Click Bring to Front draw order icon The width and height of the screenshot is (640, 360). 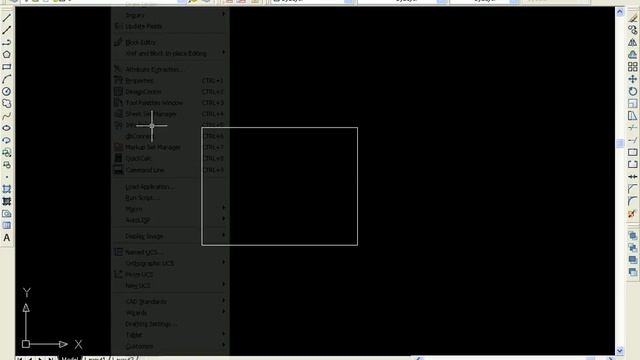633,236
